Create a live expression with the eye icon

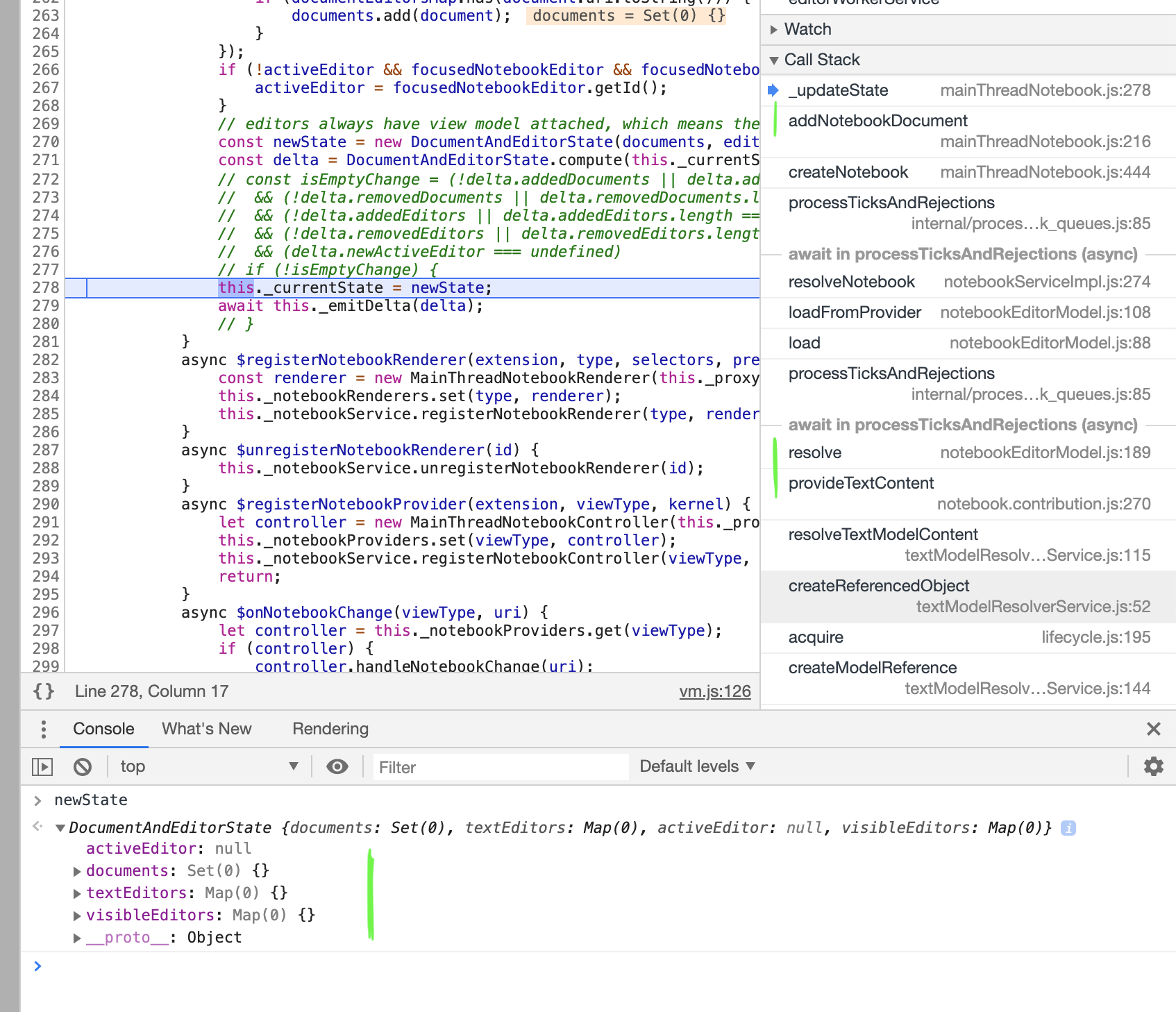coord(337,766)
